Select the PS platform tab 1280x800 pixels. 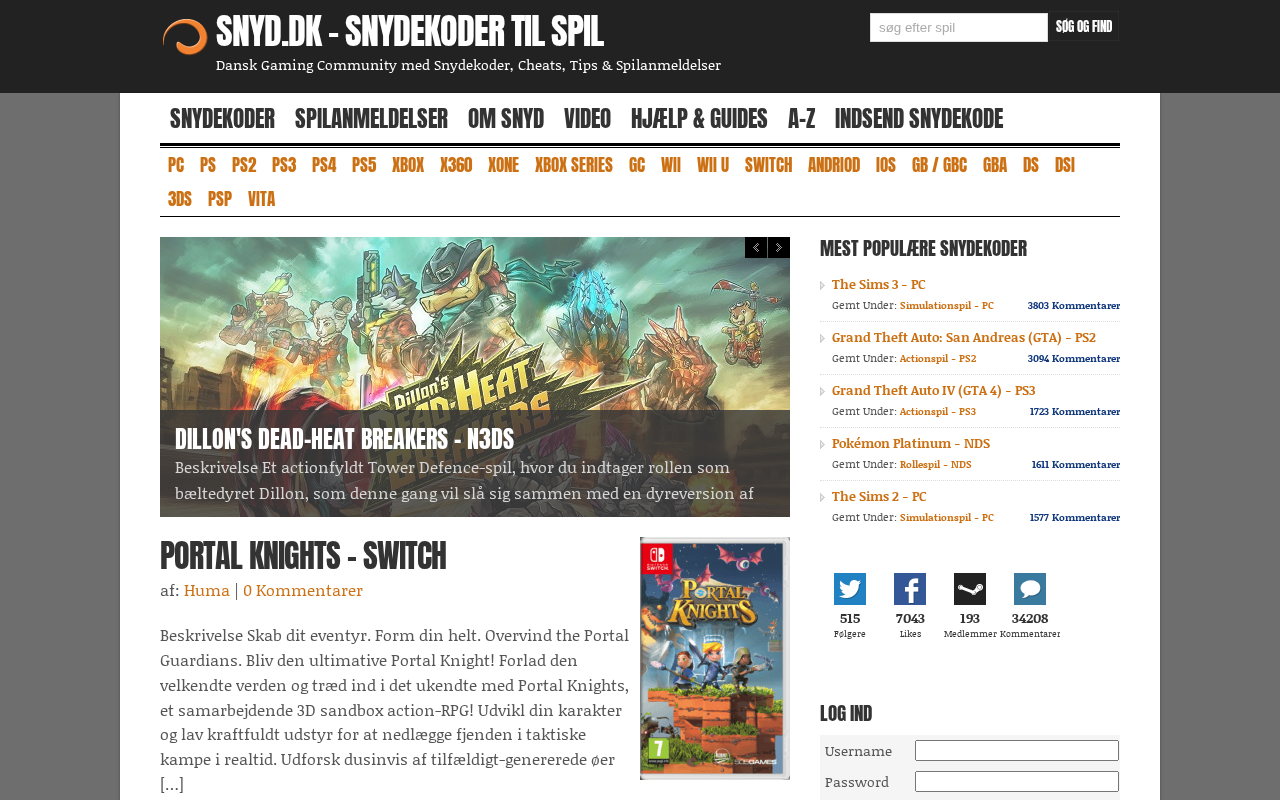(208, 165)
